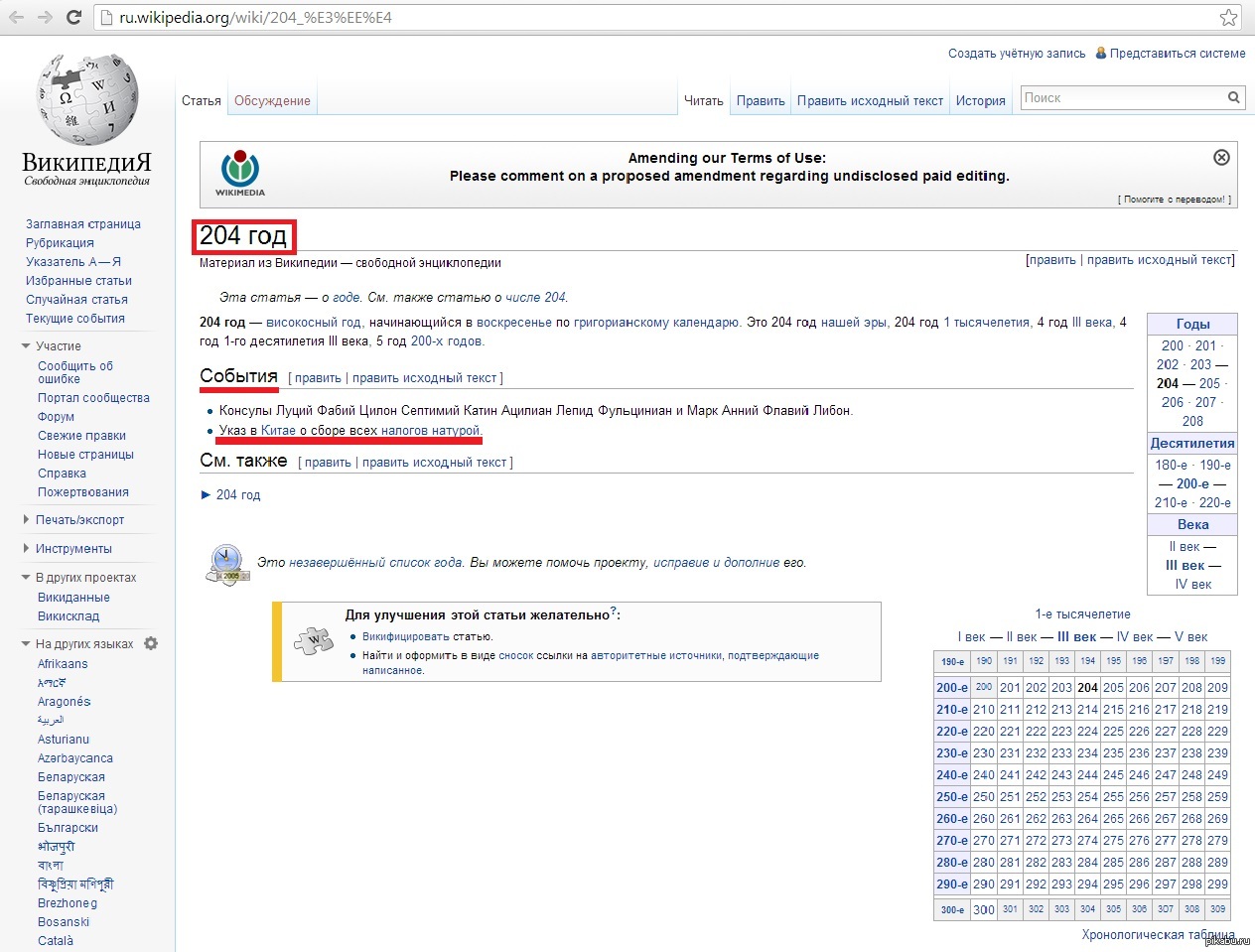The height and width of the screenshot is (952, 1255).
Task: Go to year 205 in Годы box
Action: point(1209,383)
